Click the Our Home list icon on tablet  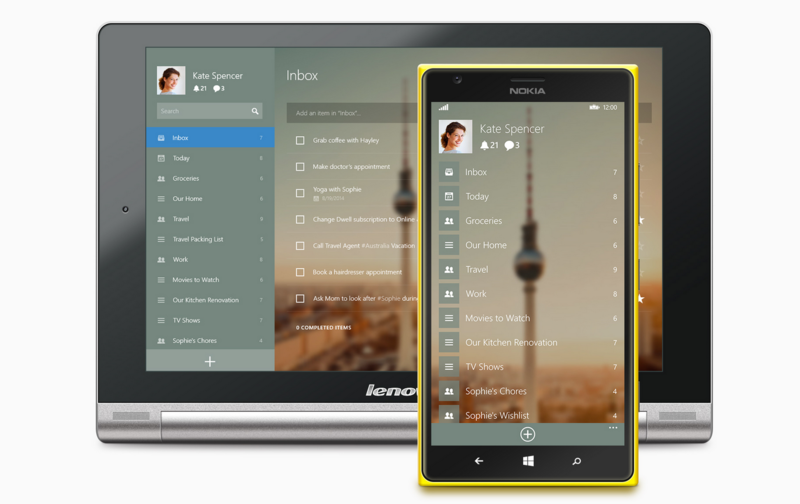click(161, 198)
